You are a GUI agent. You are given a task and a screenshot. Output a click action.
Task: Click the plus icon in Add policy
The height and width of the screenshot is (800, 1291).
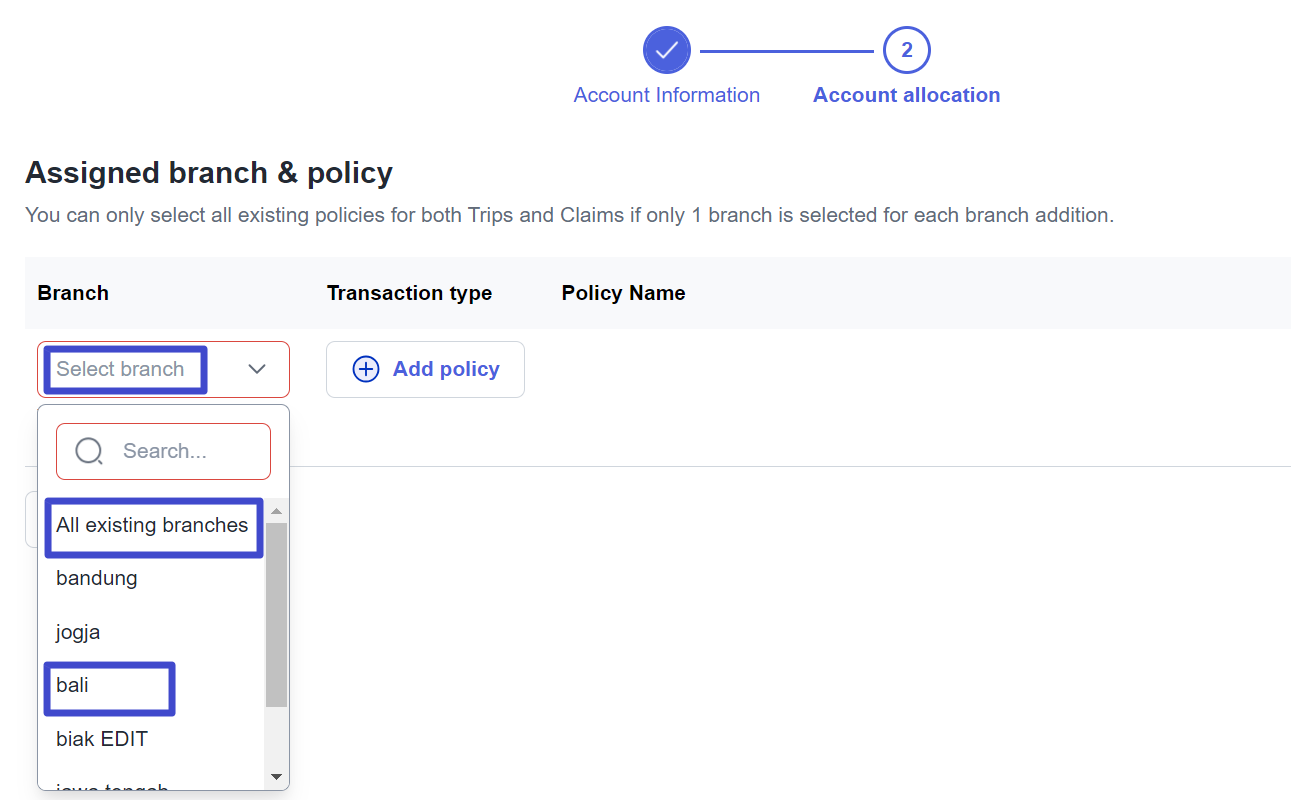366,369
